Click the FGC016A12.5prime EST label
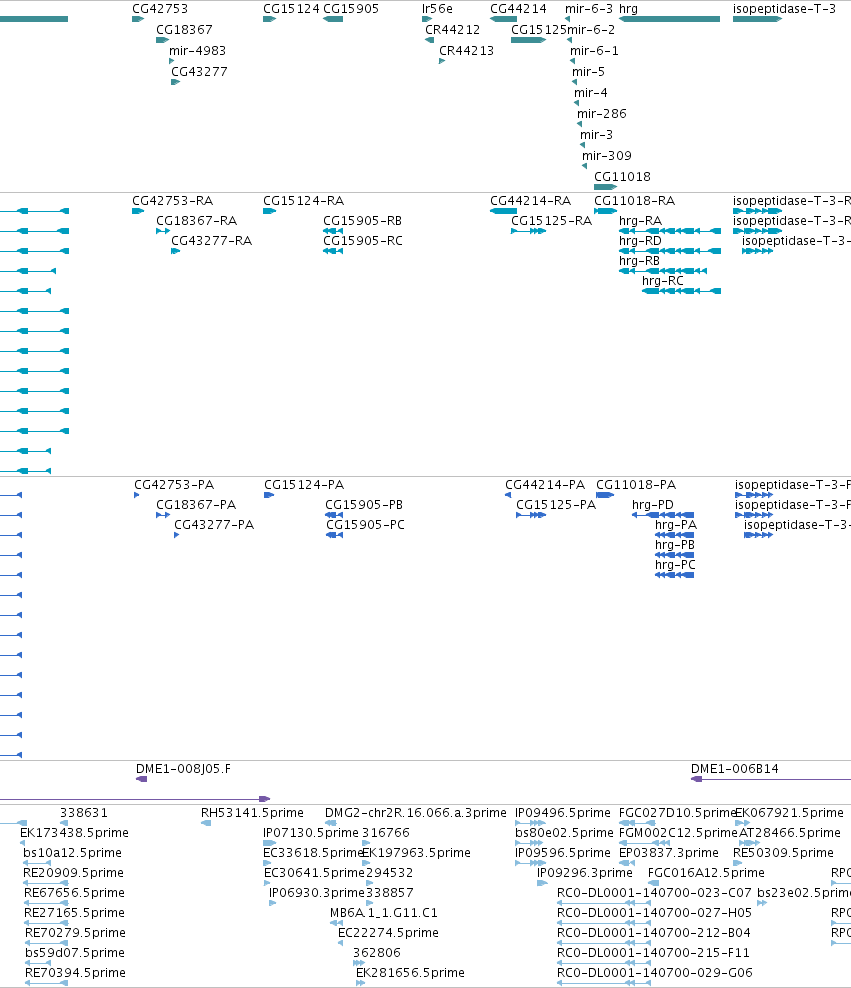Image resolution: width=851 pixels, height=988 pixels. 706,873
